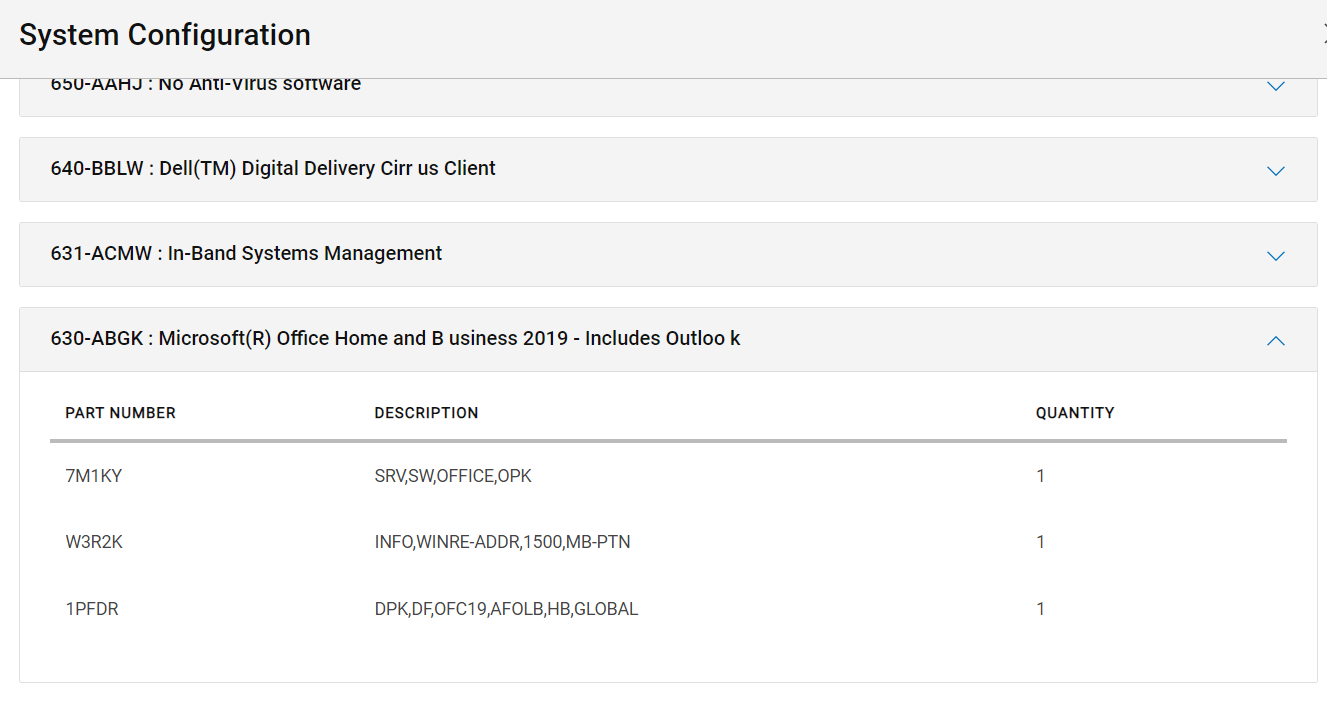Image resolution: width=1327 pixels, height=702 pixels.
Task: Expand the 640-BBLW Dell Digital Delivery chevron
Action: click(1275, 171)
